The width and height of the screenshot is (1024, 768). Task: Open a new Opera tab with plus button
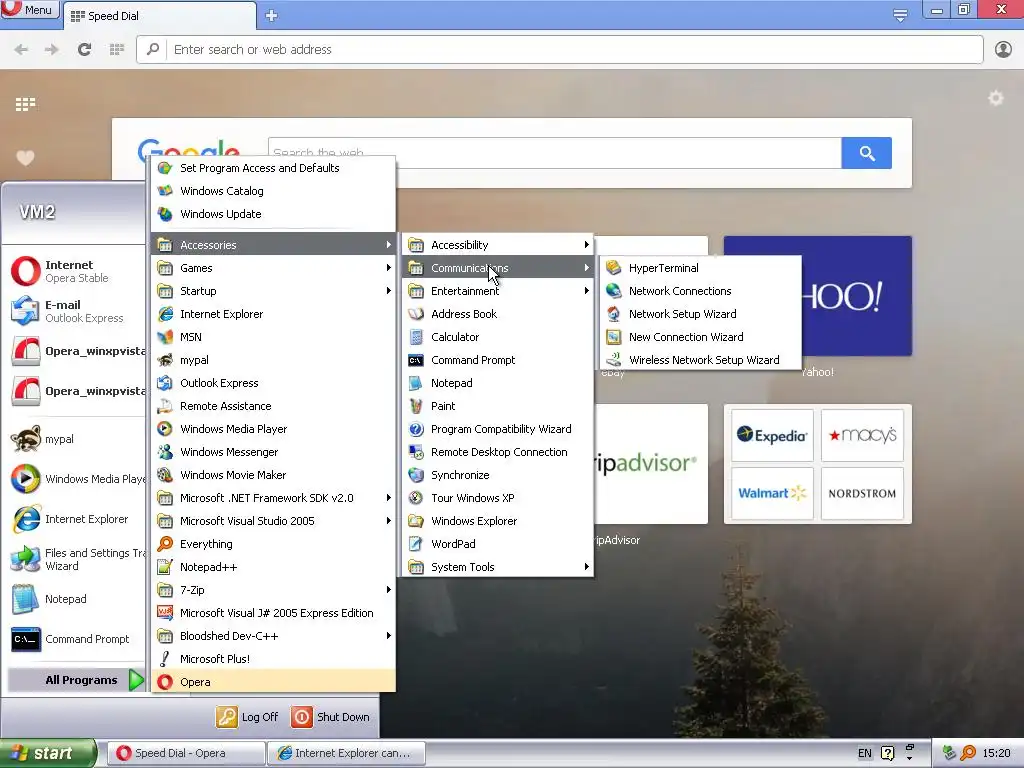[x=272, y=16]
